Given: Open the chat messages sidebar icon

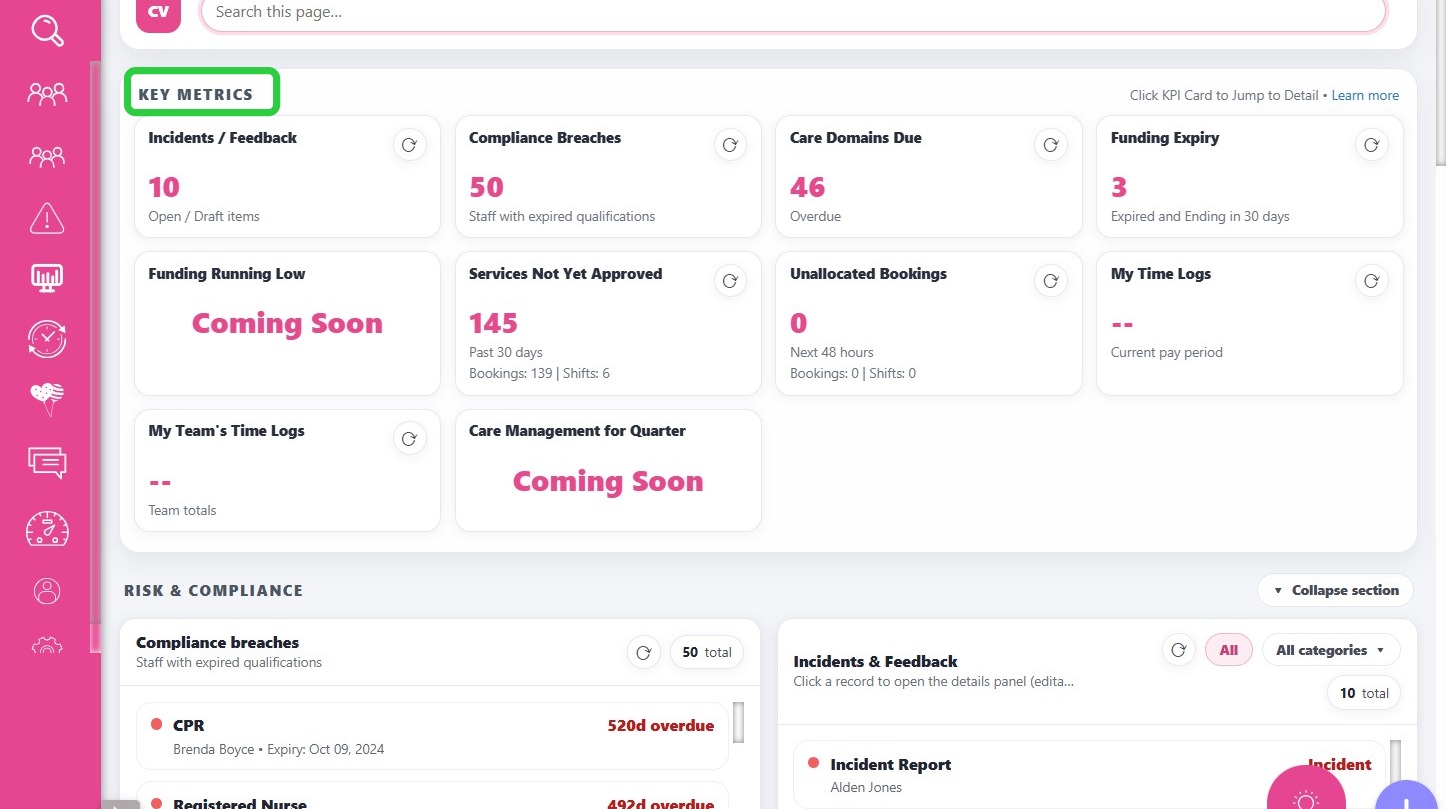Looking at the screenshot, I should (47, 462).
